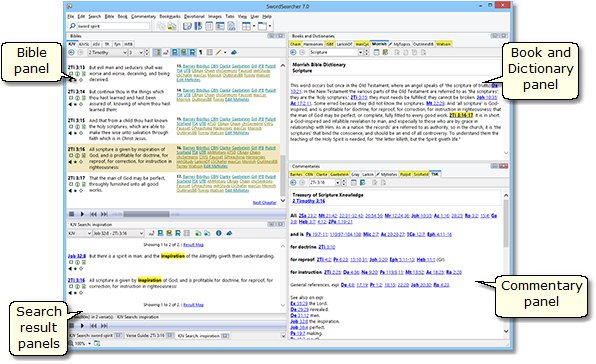Click the Commentary panel back arrow beside 2Ti 3:16
Screen dimensions: 596x364
point(293,183)
